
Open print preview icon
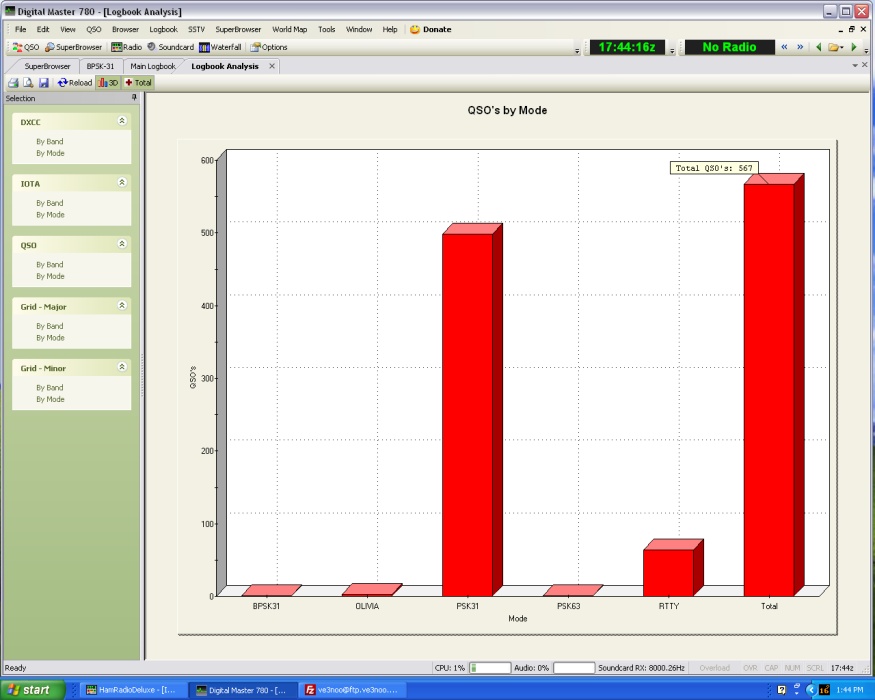click(28, 83)
